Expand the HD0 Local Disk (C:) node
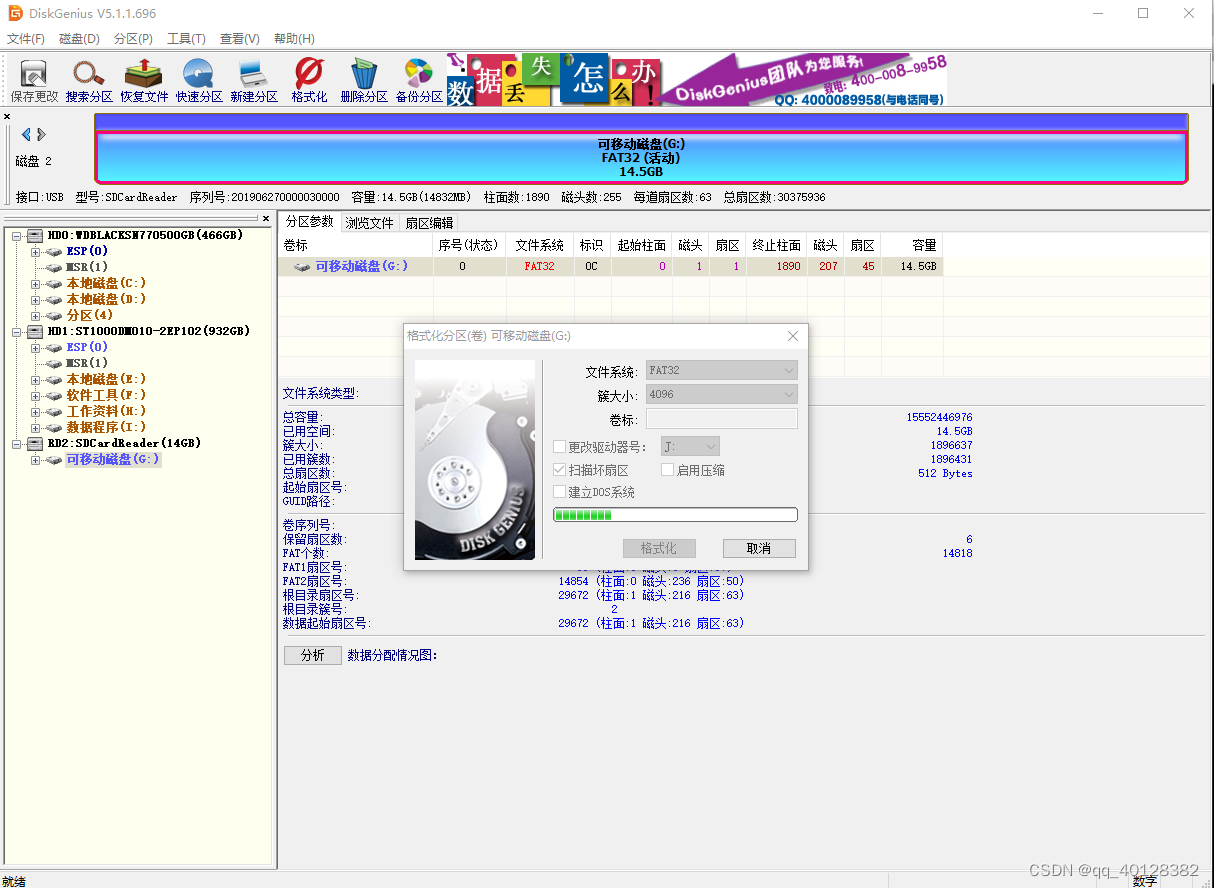This screenshot has height=888, width=1214. click(x=35, y=284)
